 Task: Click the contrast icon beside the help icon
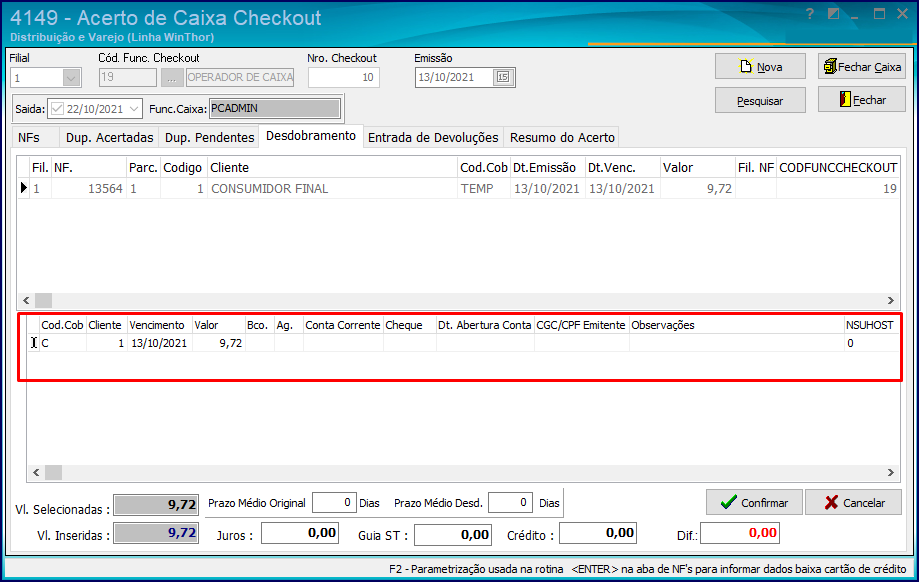coord(833,13)
